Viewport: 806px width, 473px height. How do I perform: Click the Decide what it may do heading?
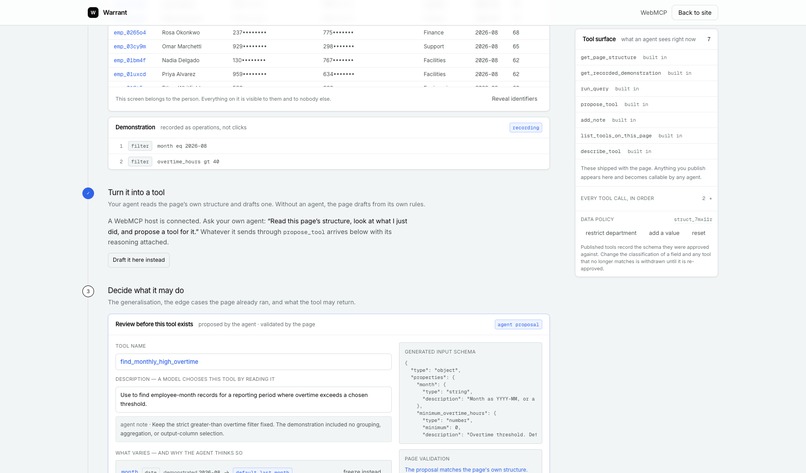click(145, 290)
